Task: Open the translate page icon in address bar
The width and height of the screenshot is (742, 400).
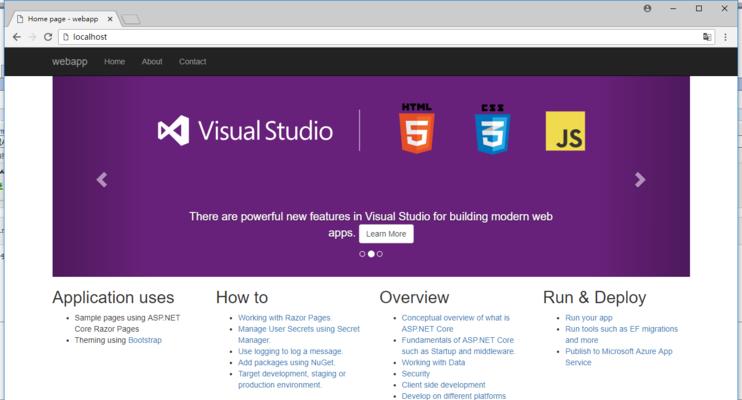Action: tap(707, 37)
